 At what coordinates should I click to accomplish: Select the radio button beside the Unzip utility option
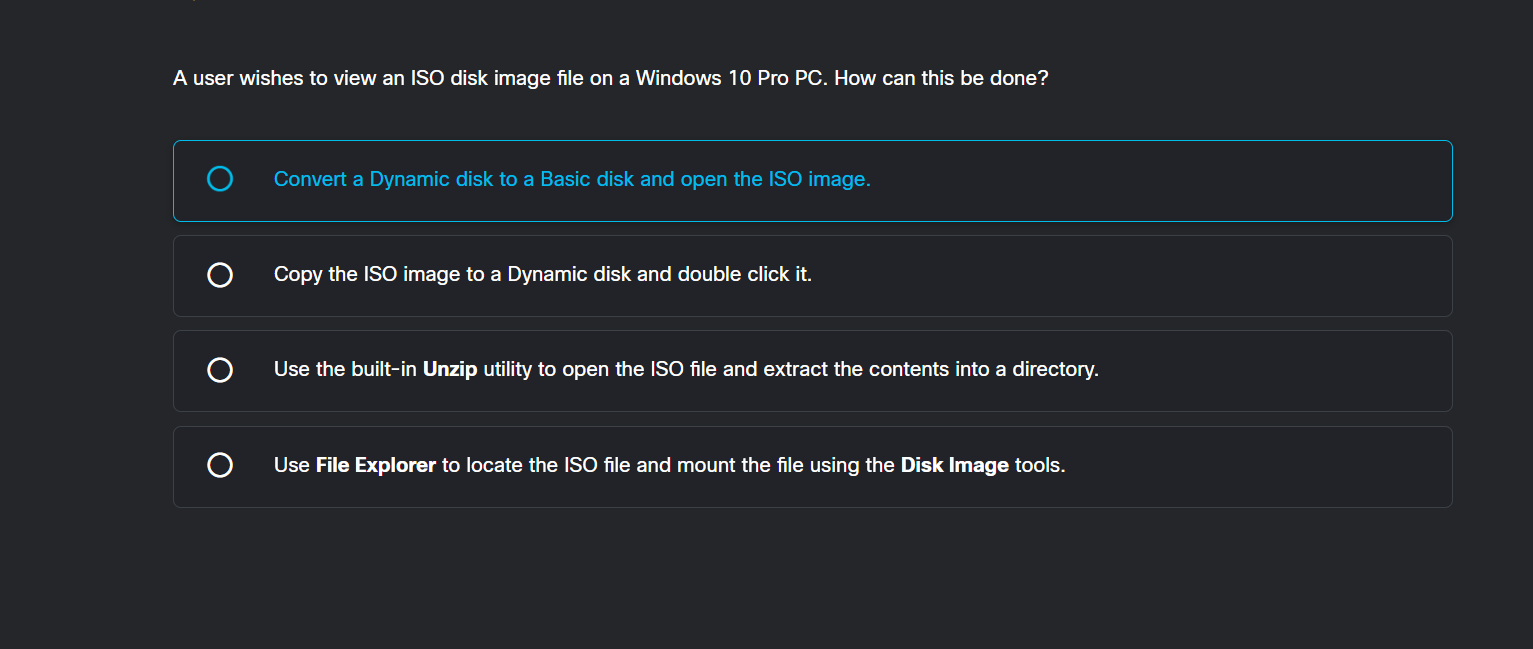(220, 369)
